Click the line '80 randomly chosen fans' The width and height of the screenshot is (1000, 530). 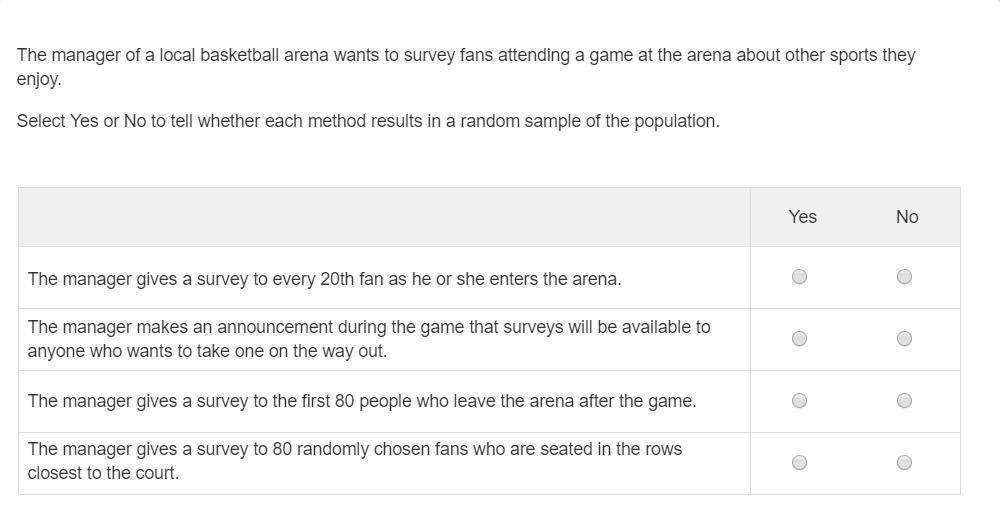(355, 449)
